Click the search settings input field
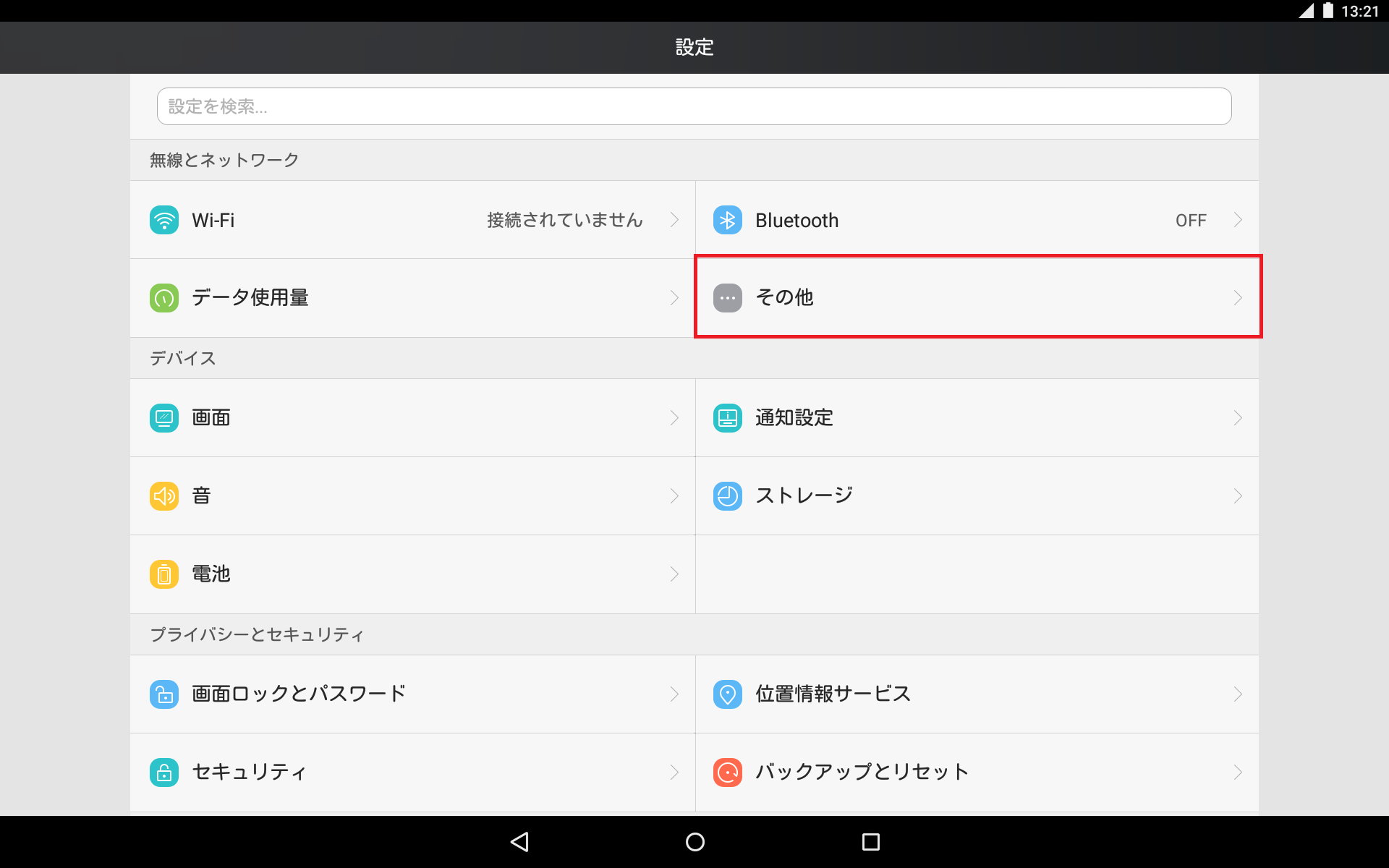 click(693, 106)
